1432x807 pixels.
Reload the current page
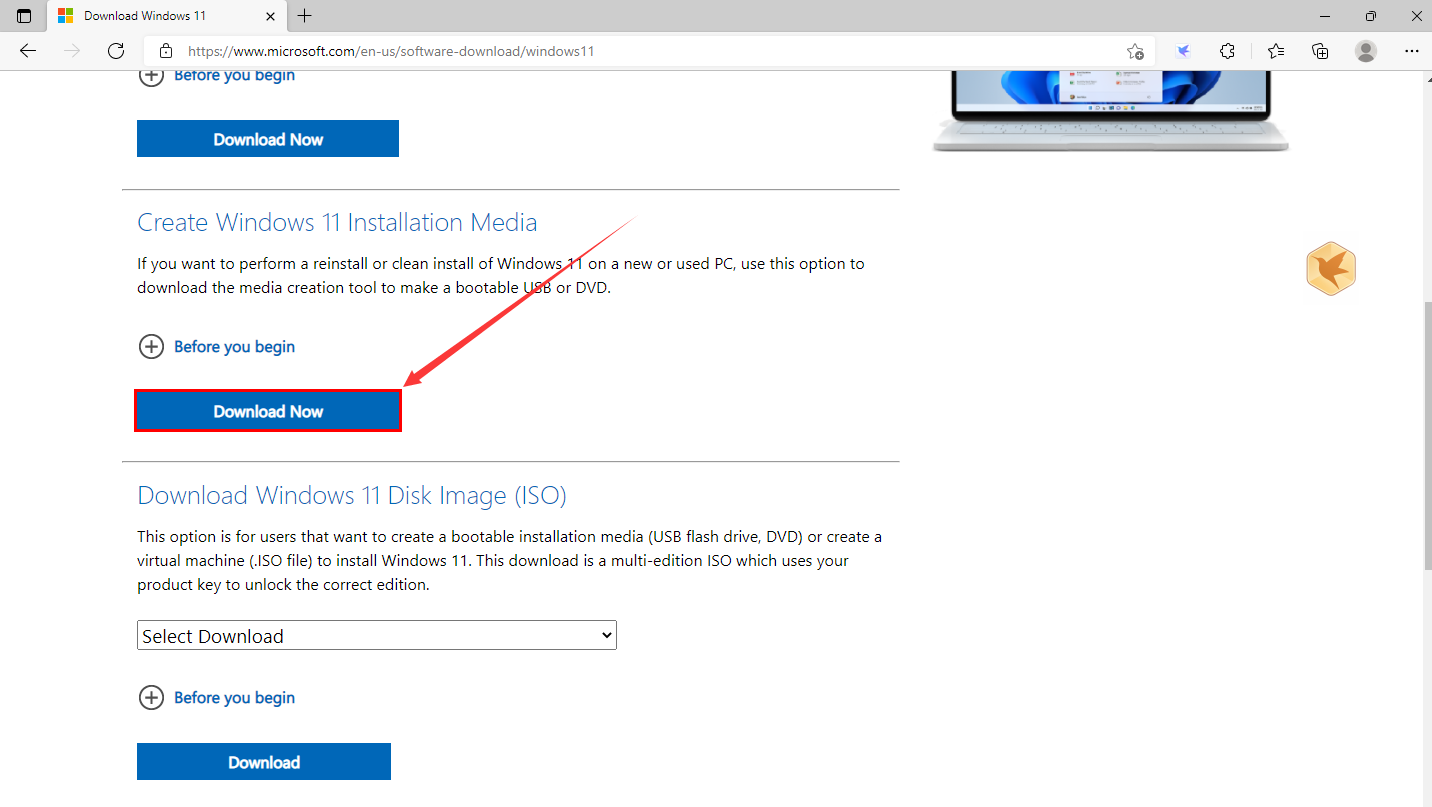tap(116, 51)
